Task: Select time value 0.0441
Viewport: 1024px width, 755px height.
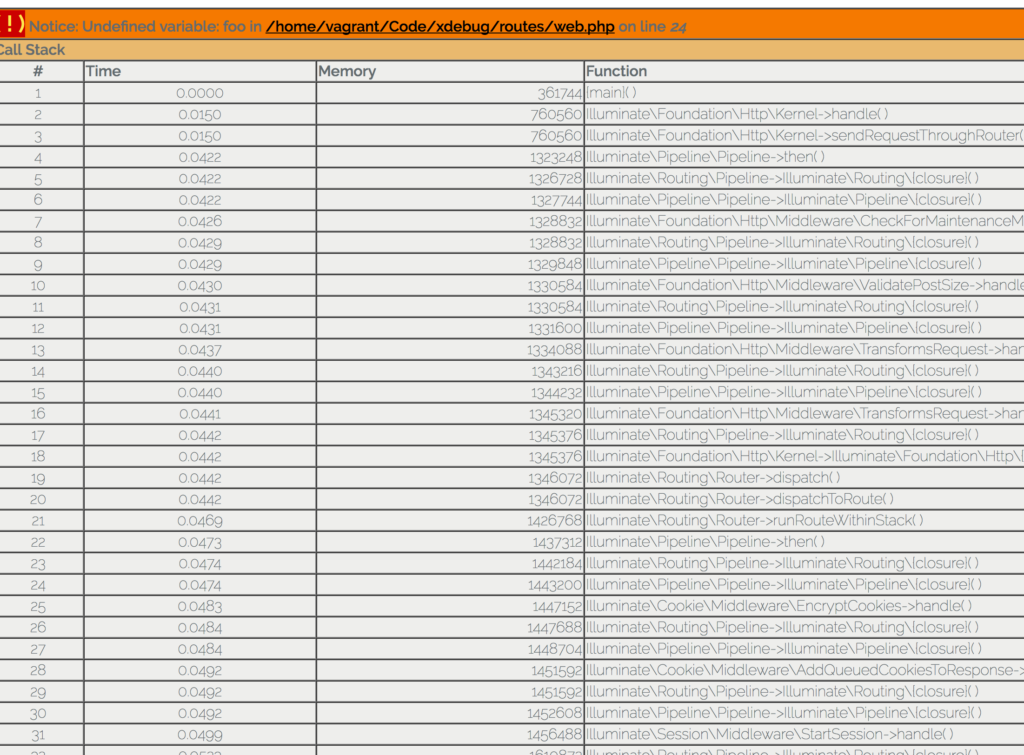Action: tap(200, 414)
